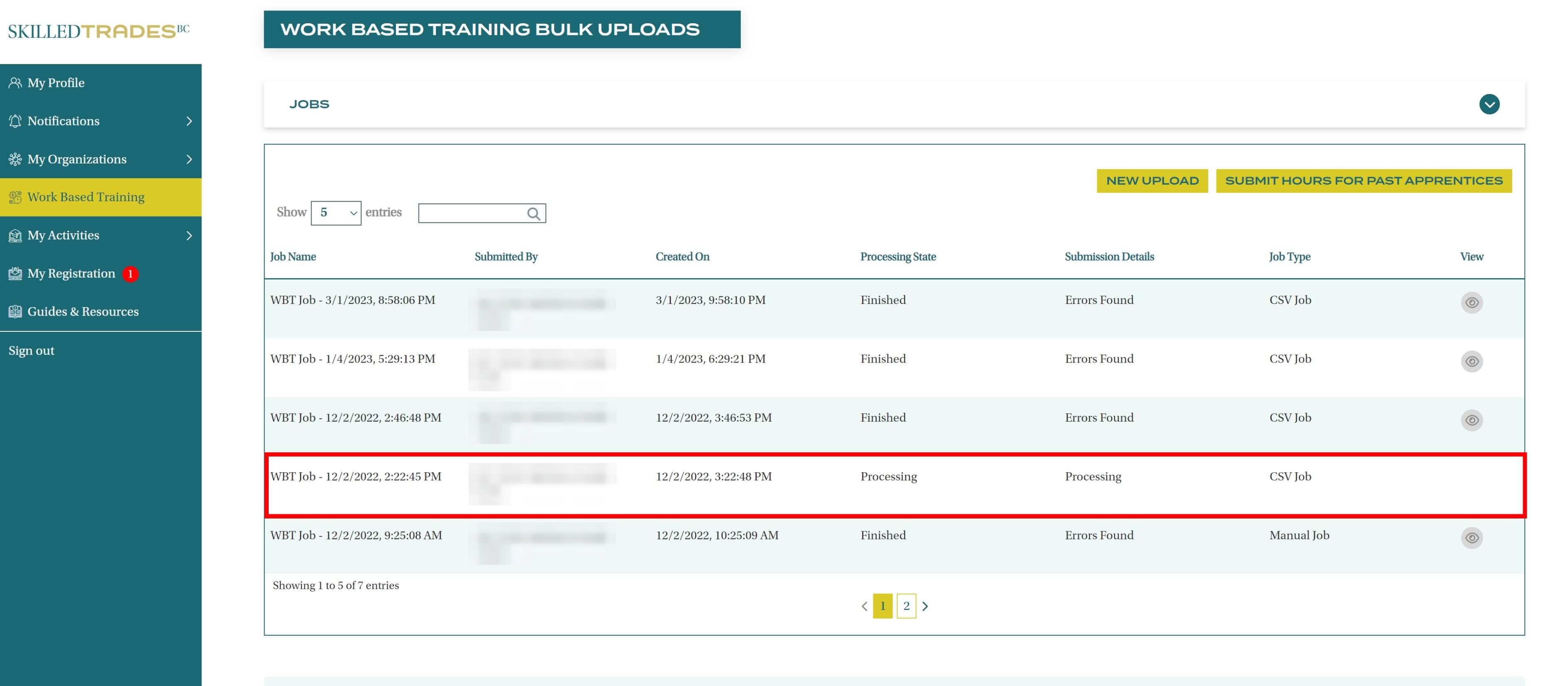Click the Notifications bell icon
This screenshot has width=1568, height=686.
click(x=15, y=121)
